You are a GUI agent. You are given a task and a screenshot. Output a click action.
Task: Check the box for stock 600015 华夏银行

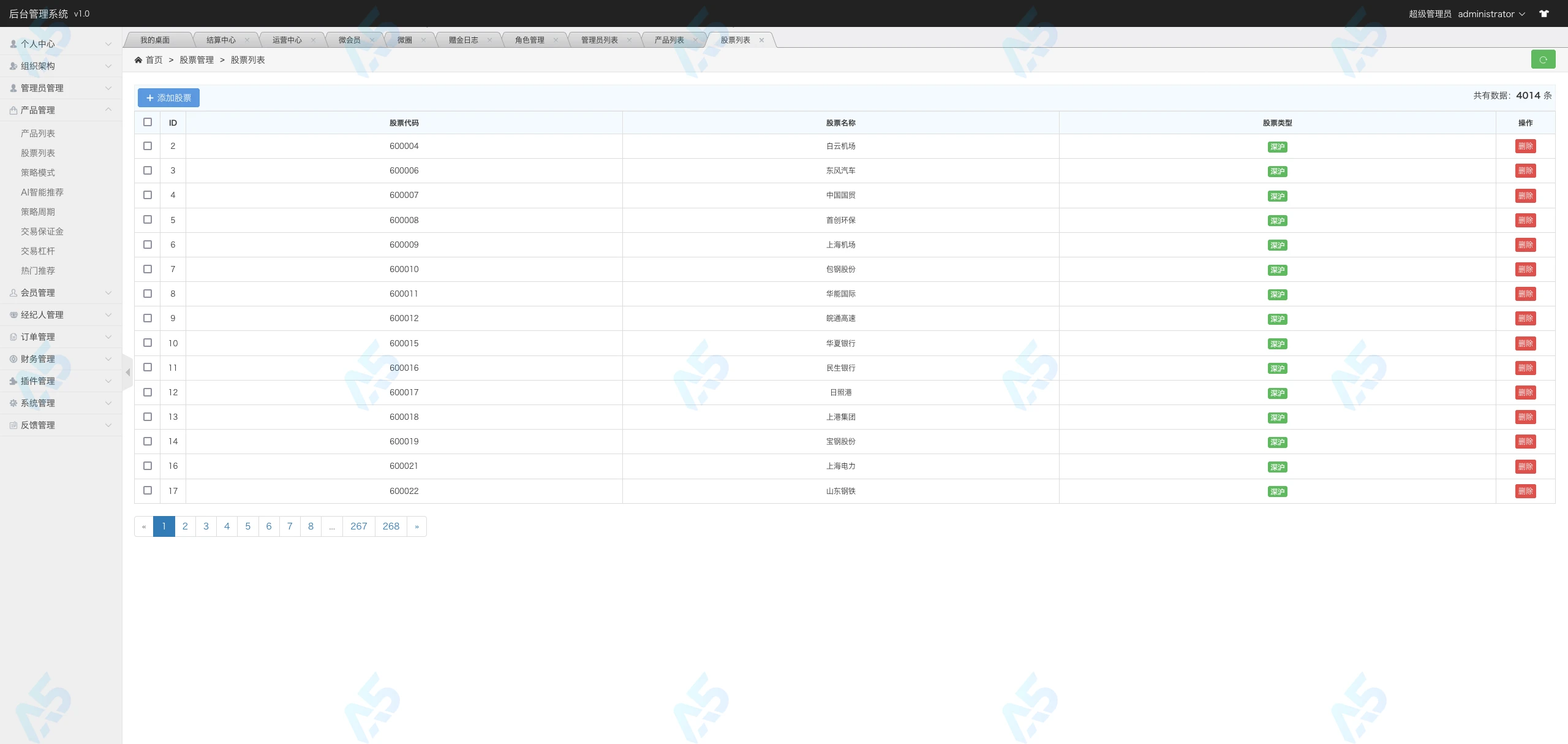[x=148, y=343]
